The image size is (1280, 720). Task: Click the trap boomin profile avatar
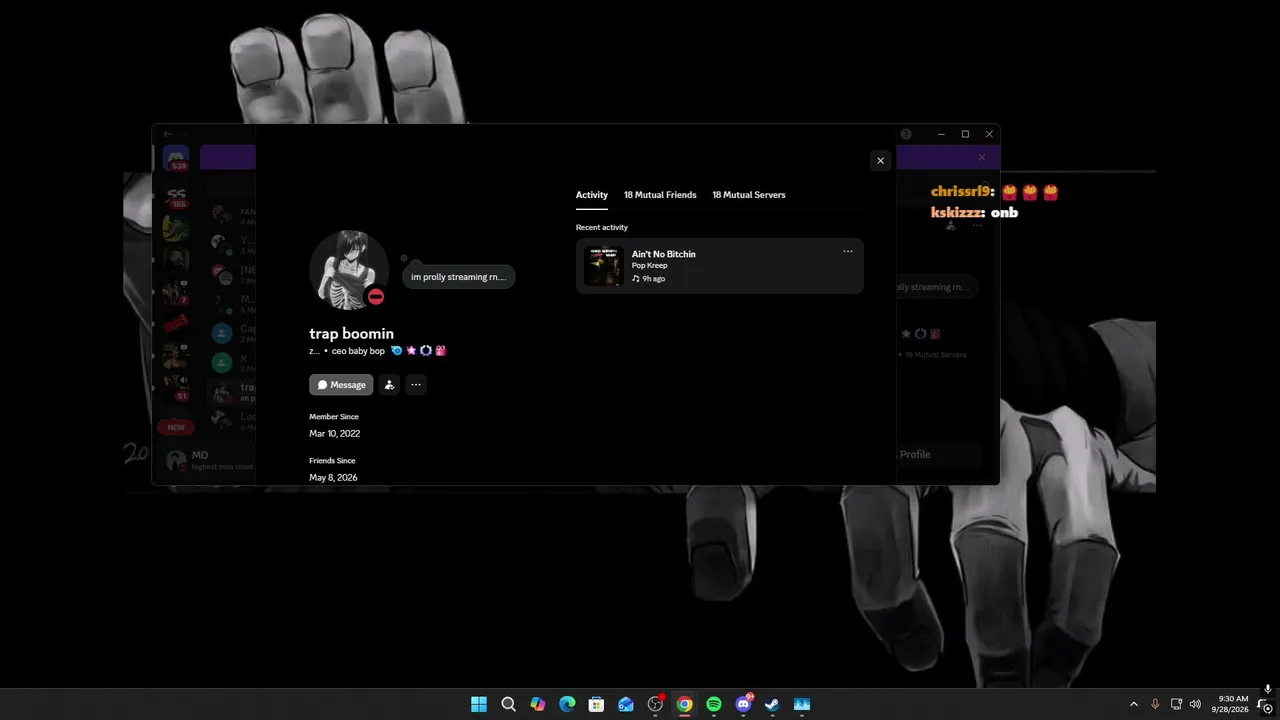(349, 269)
